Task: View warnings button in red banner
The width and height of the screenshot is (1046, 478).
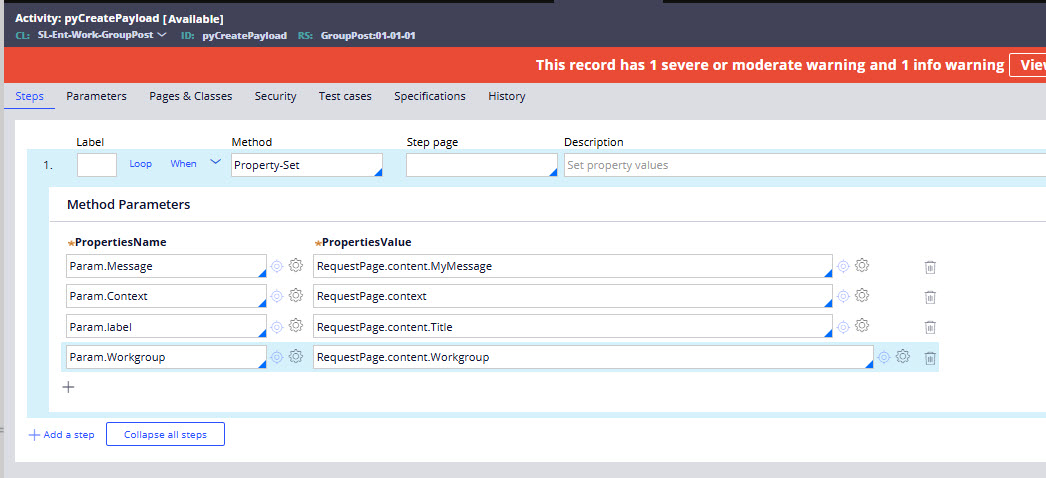Action: pyautogui.click(x=1027, y=65)
